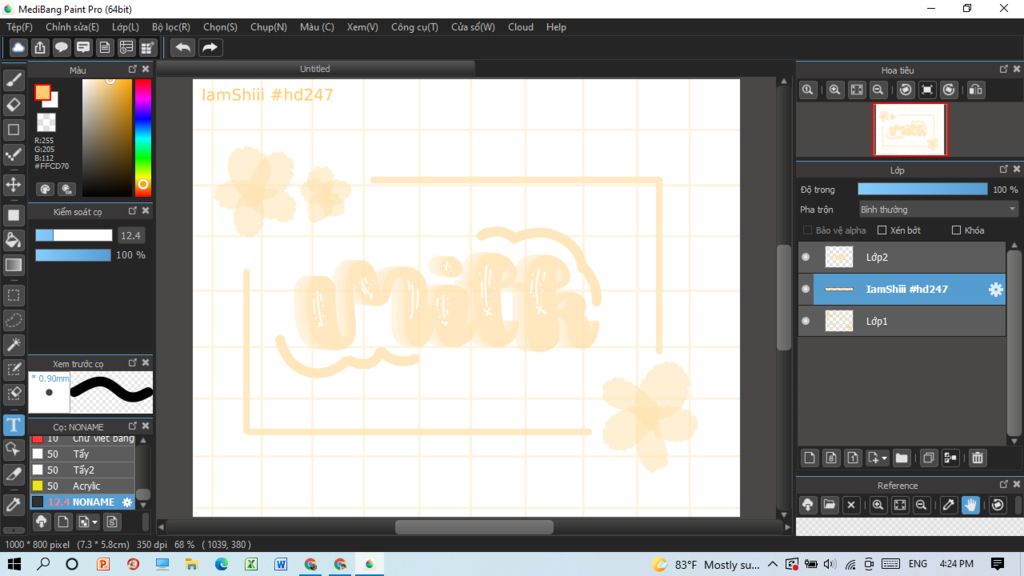This screenshot has width=1024, height=576.
Task: Flip the canvas view in Navigator
Action: click(976, 90)
